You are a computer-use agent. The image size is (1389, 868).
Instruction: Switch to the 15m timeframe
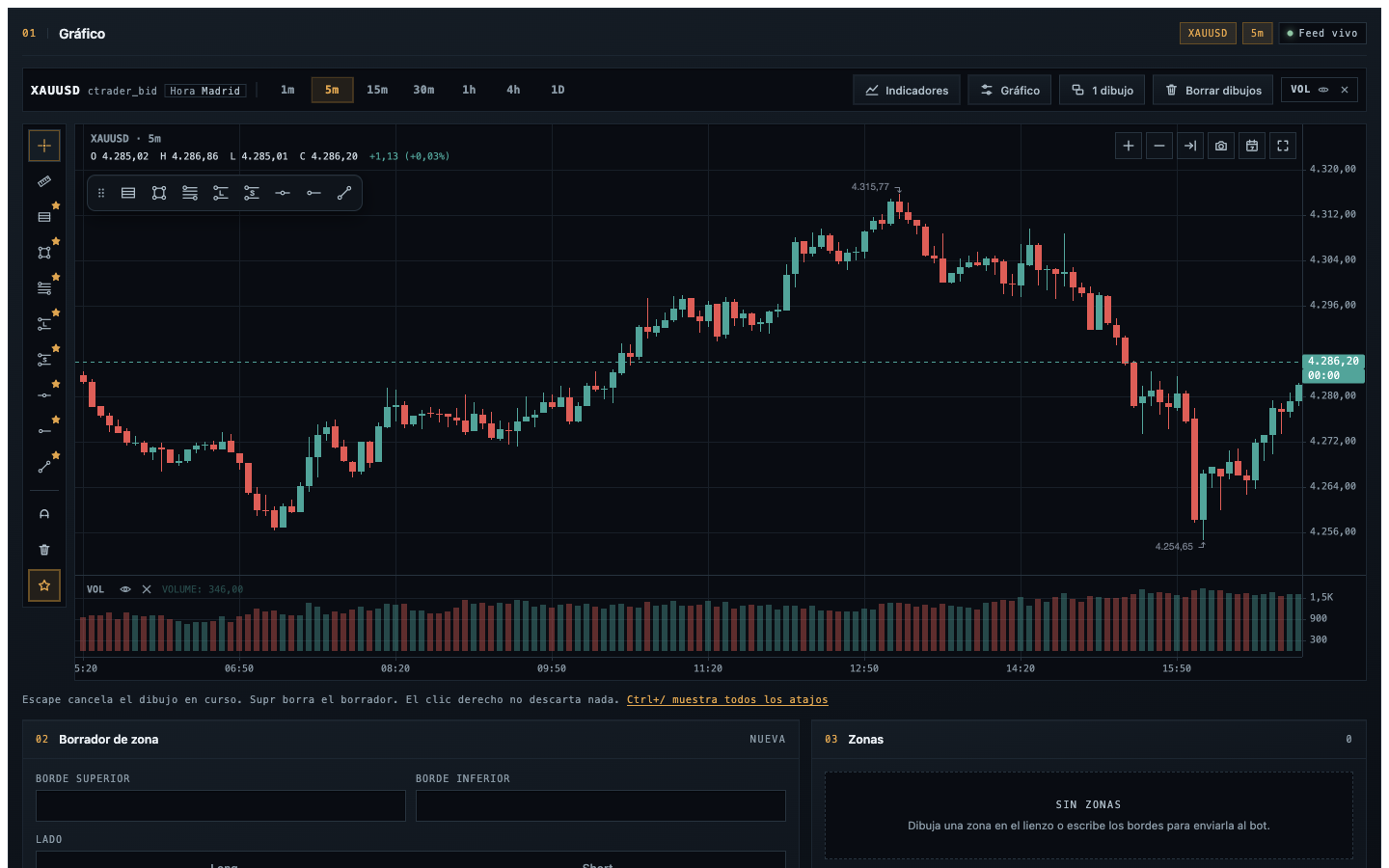[x=377, y=90]
